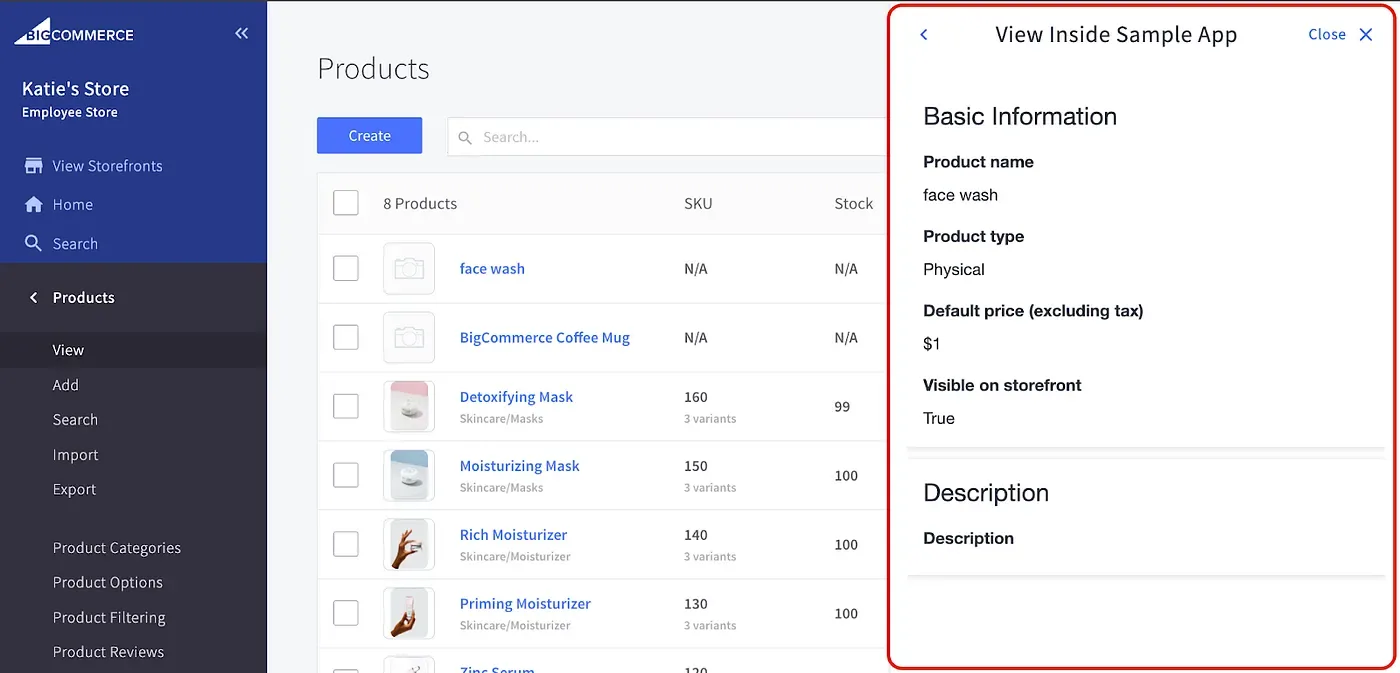Click SKU value 150

[696, 466]
